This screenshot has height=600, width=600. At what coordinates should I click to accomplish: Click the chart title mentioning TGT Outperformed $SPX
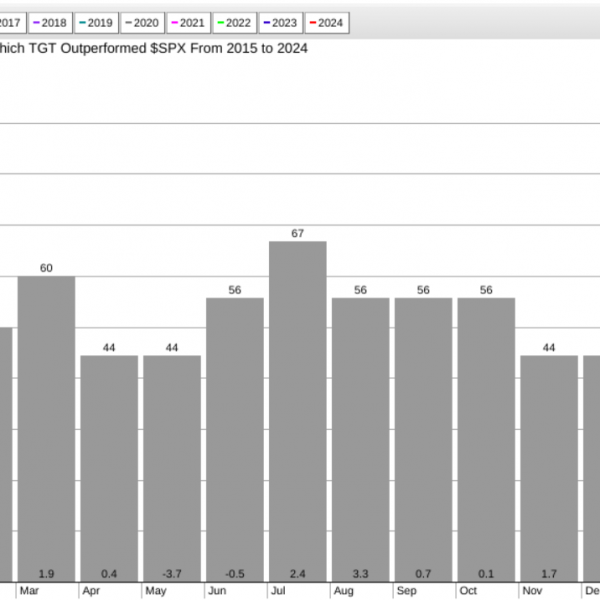[153, 49]
